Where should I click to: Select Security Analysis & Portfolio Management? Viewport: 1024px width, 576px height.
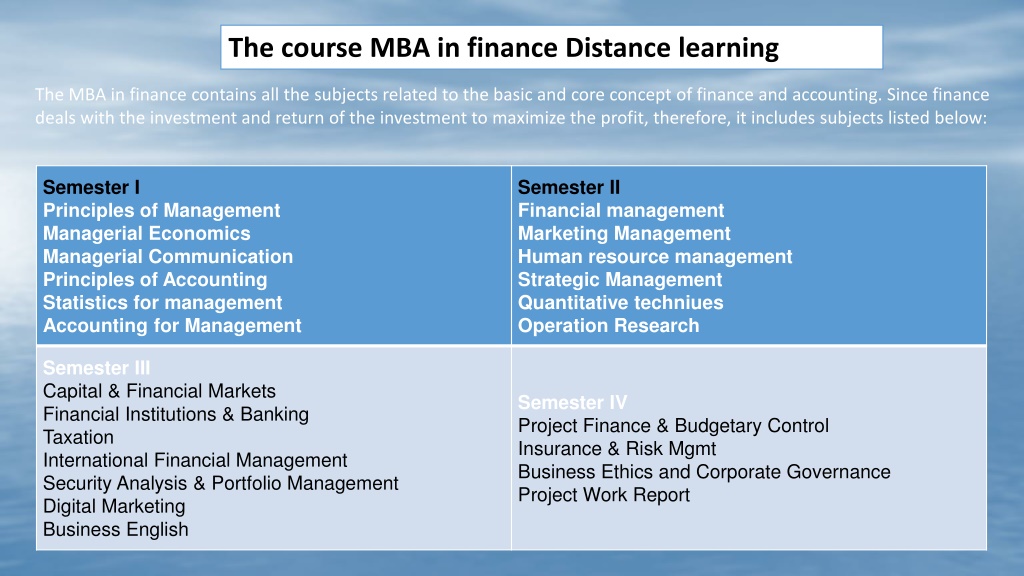(x=221, y=483)
